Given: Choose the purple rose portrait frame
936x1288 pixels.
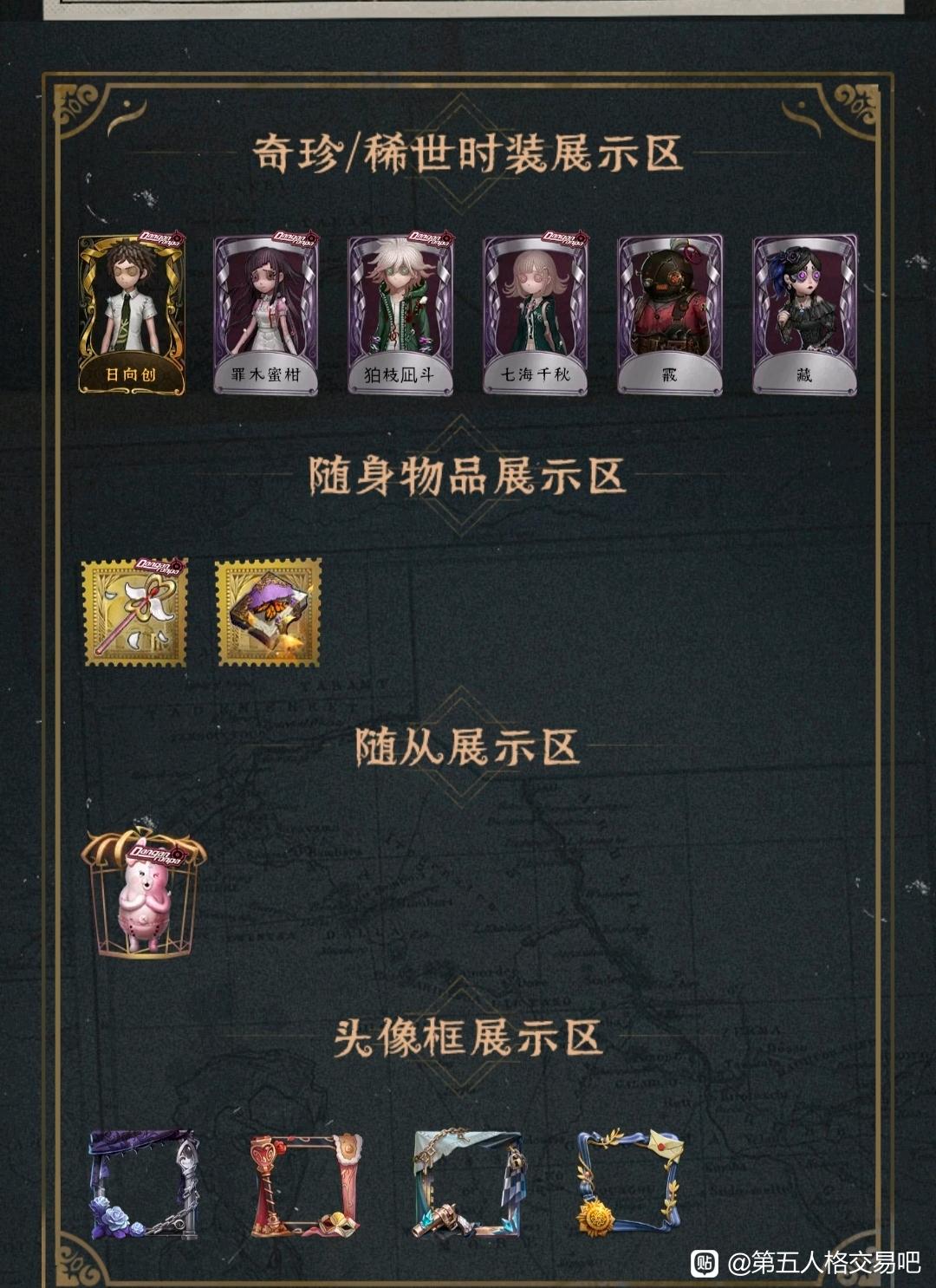Looking at the screenshot, I should point(144,1182).
